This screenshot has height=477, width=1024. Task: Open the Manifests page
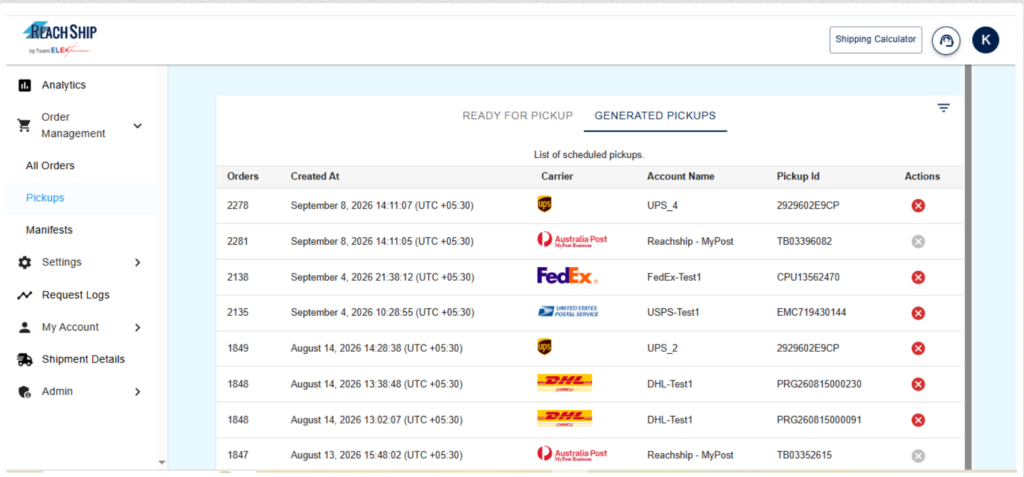click(x=49, y=230)
